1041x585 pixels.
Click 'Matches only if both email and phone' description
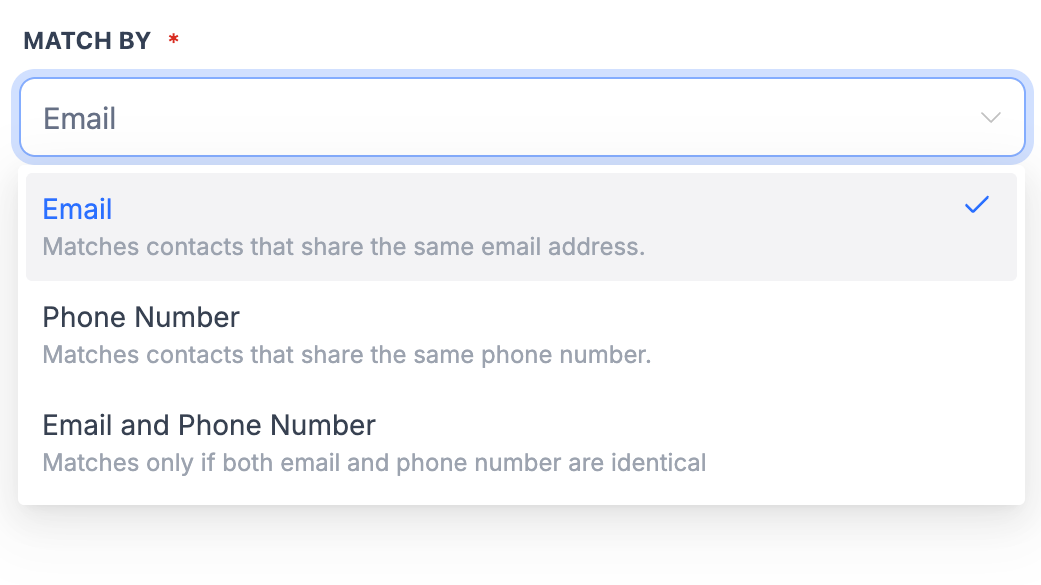tap(374, 462)
